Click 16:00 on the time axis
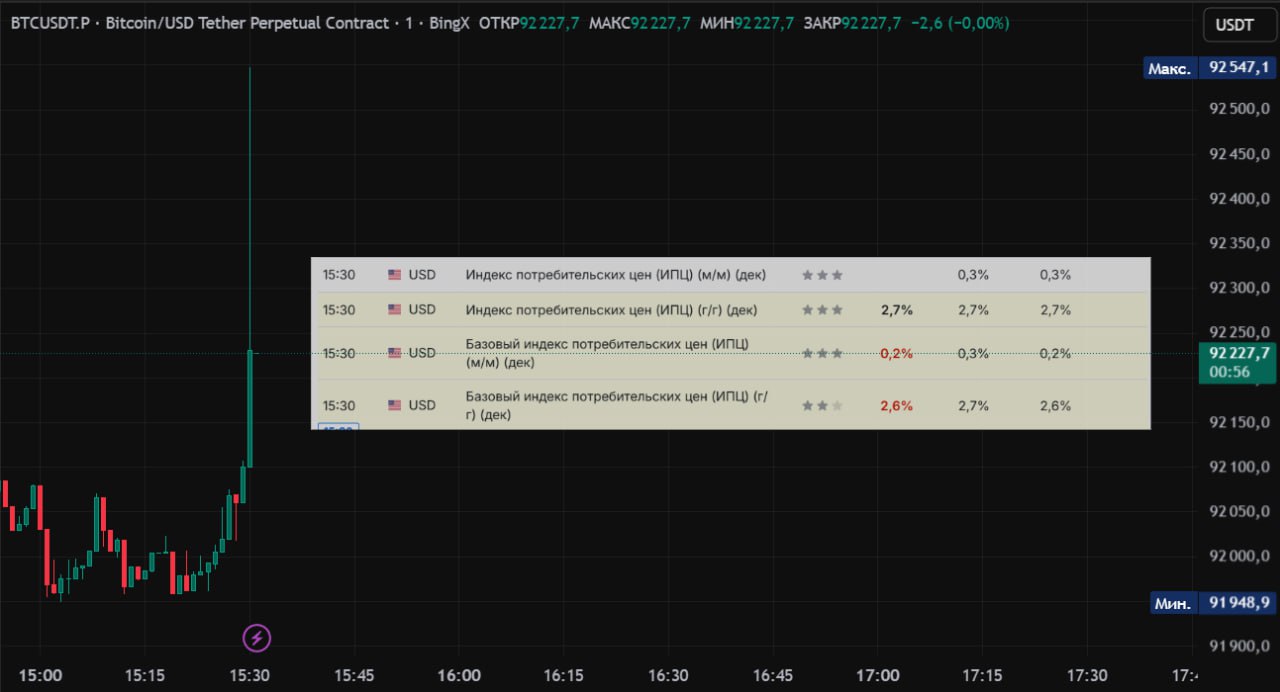Image resolution: width=1280 pixels, height=692 pixels. pos(459,675)
